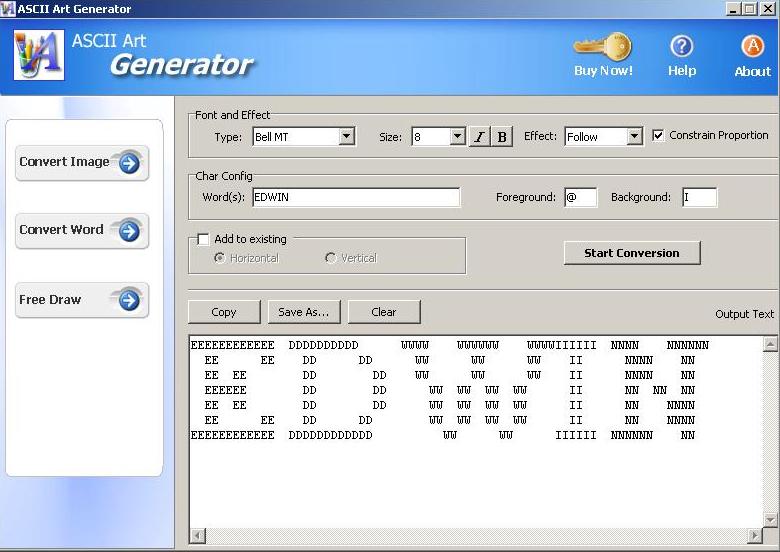
Task: Expand the font Type dropdown
Action: [x=346, y=136]
